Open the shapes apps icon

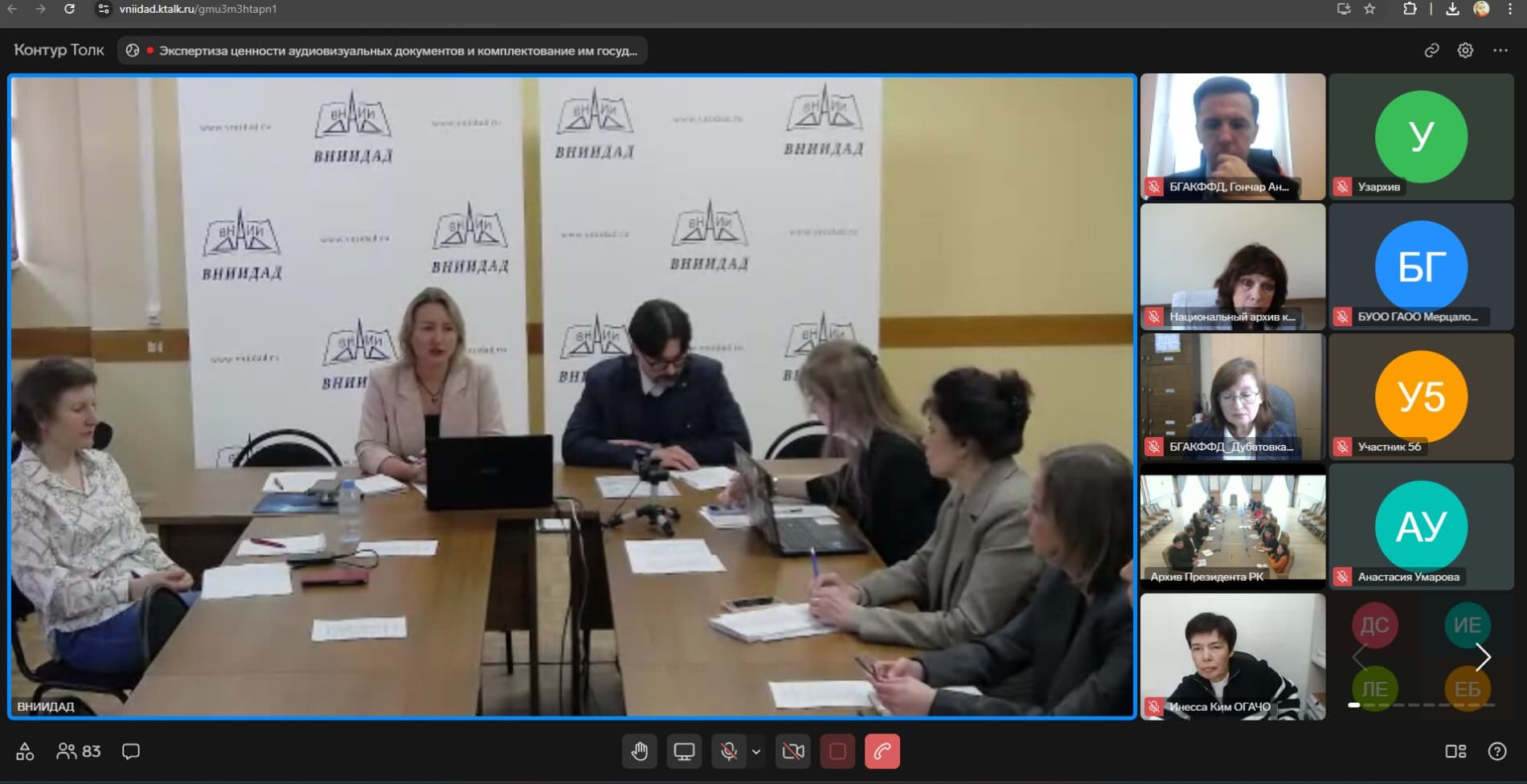click(25, 751)
